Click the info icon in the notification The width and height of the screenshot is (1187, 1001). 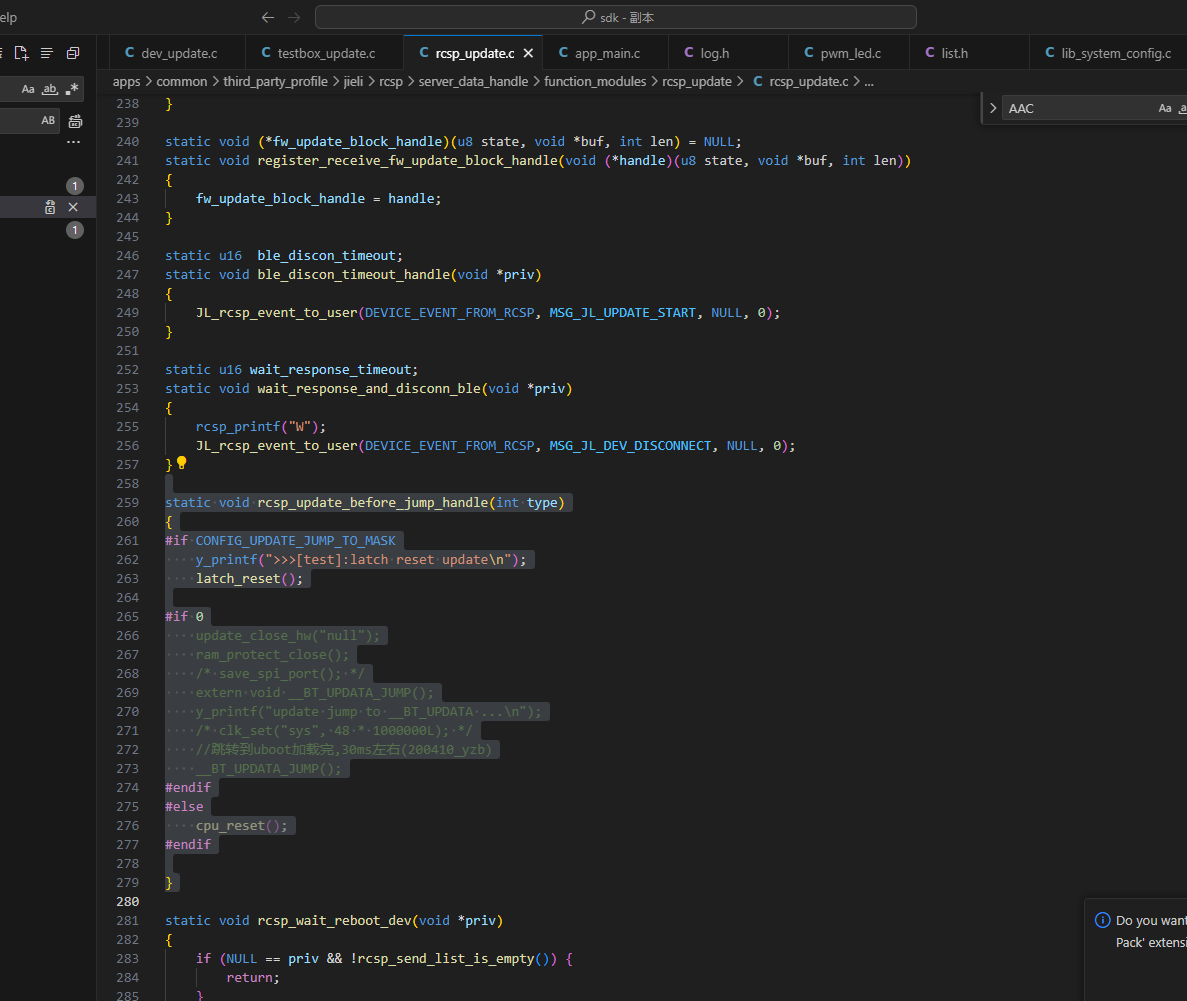pyautogui.click(x=1102, y=920)
